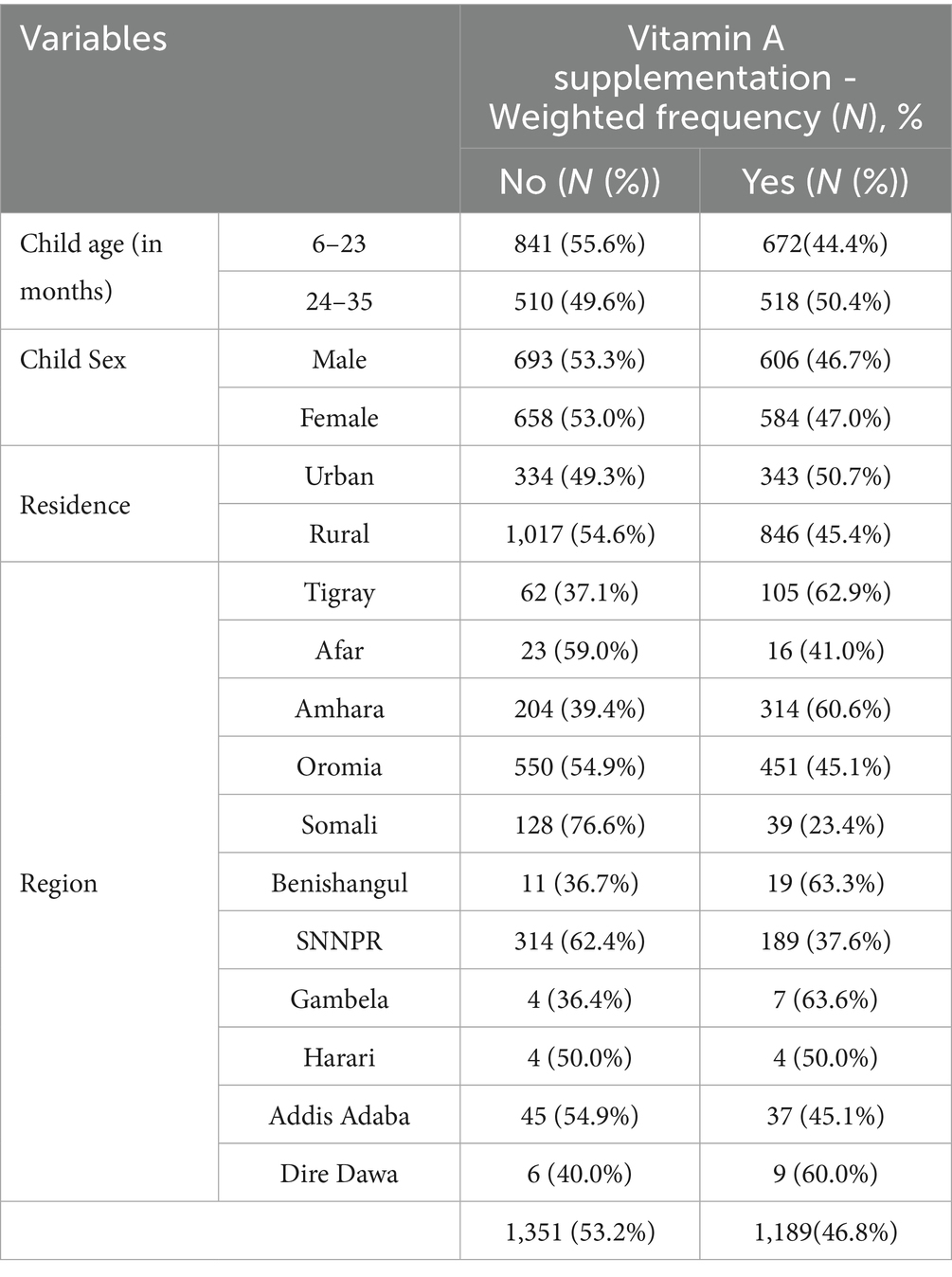The width and height of the screenshot is (952, 1277).
Task: Click the Benishangul region cell
Action: 339,883
